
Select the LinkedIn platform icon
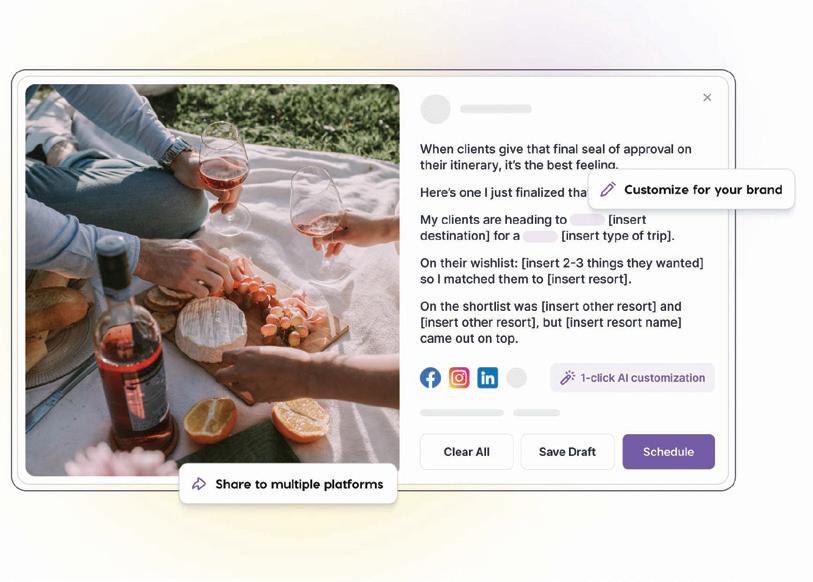pyautogui.click(x=487, y=378)
